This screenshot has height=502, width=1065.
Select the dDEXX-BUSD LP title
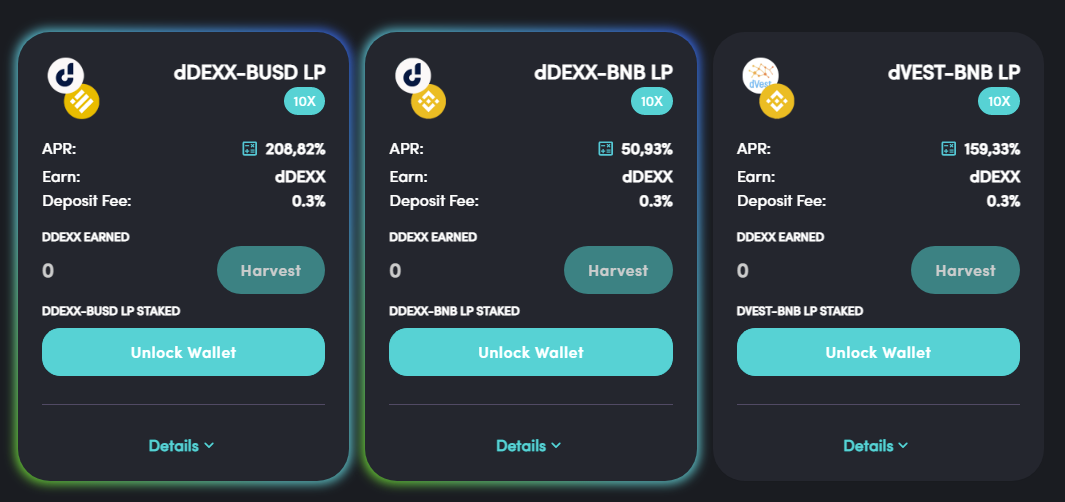coord(249,72)
